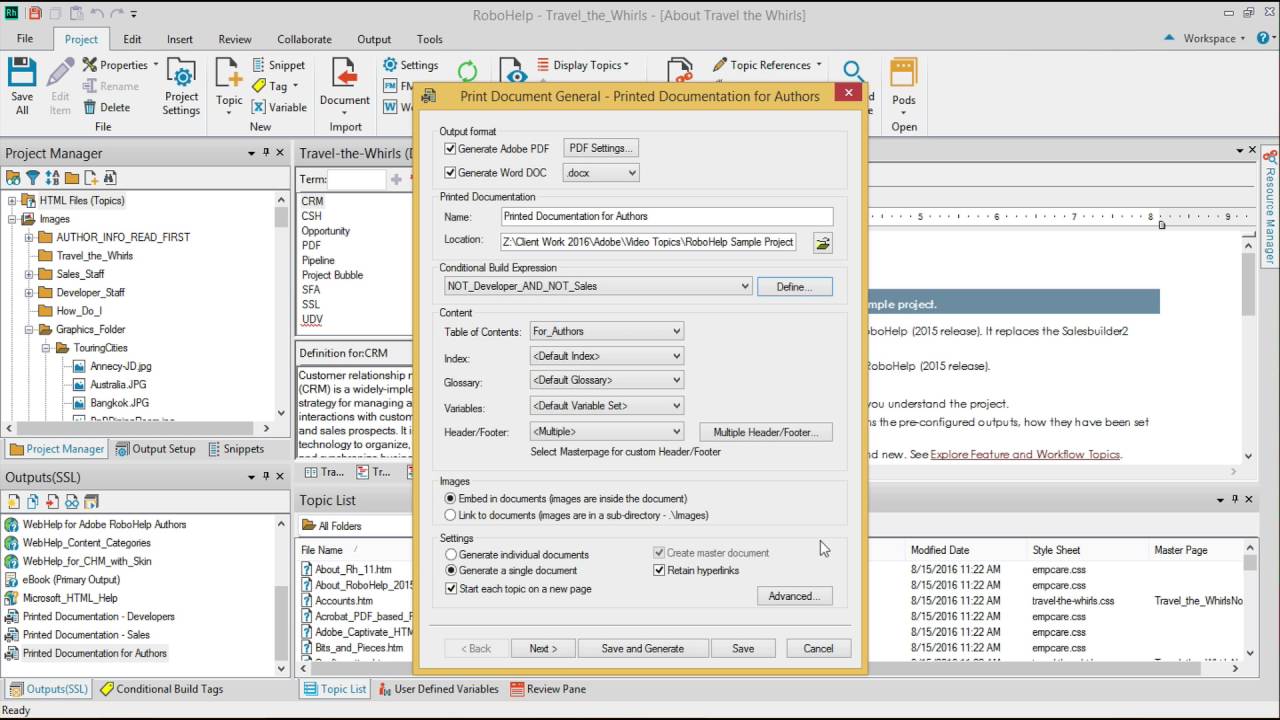Click the view output icon in Outputs pod
1280x720 pixels.
pos(72,502)
